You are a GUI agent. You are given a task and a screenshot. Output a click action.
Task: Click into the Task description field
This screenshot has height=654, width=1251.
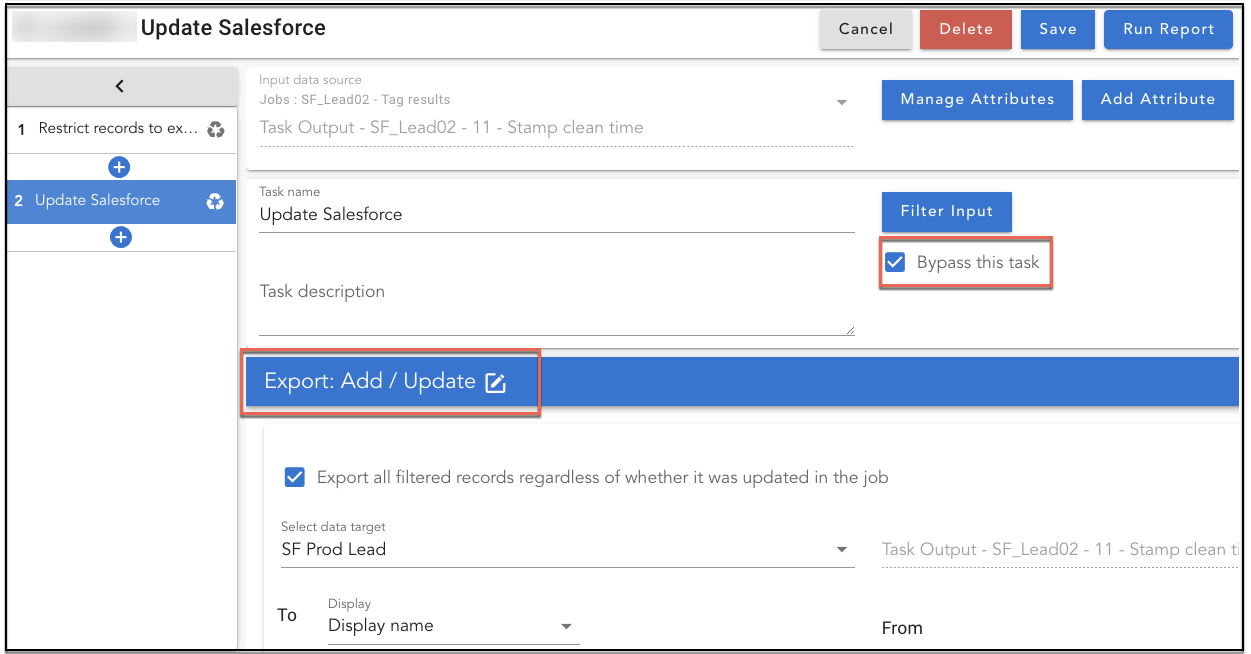point(557,304)
